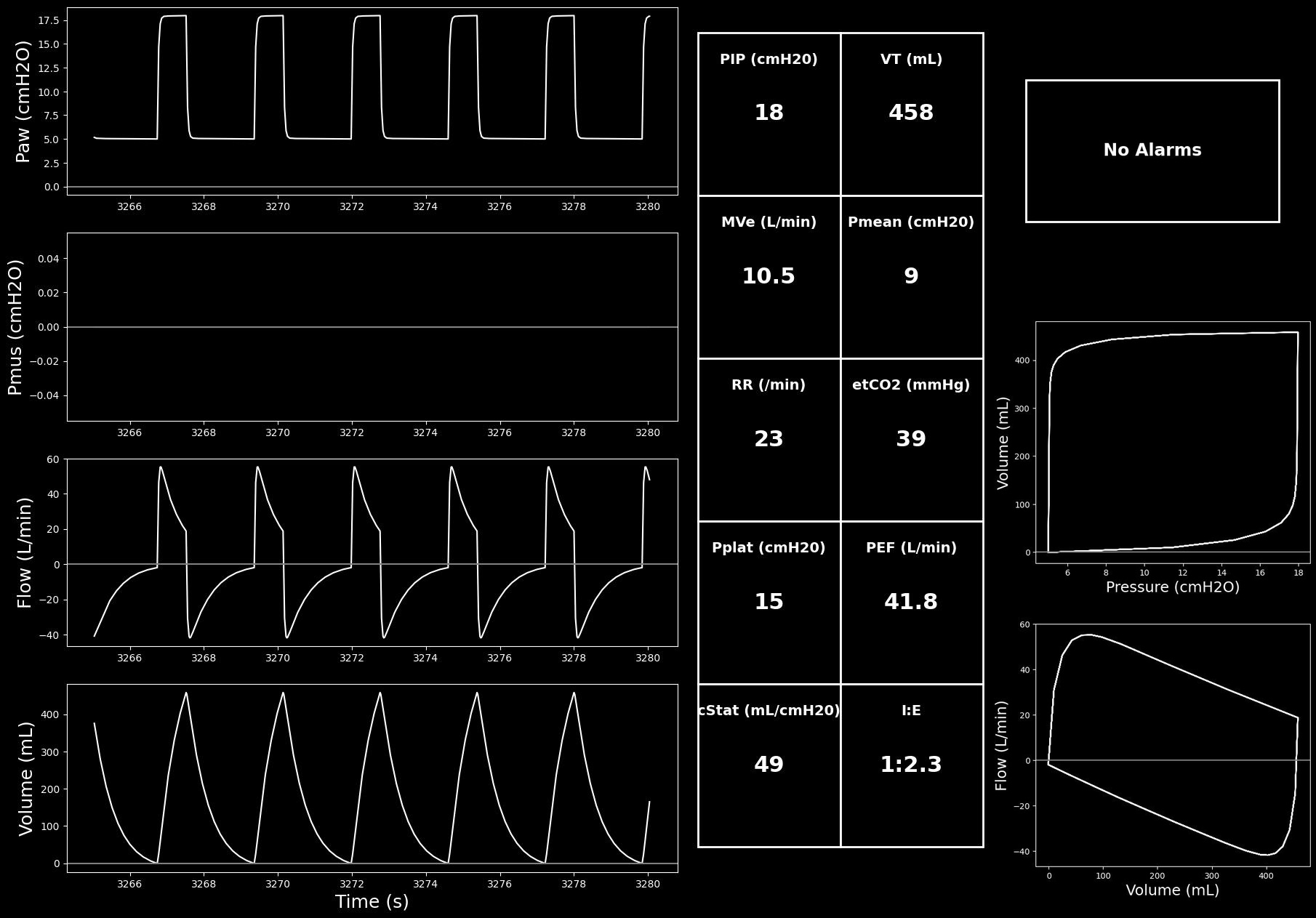The image size is (1316, 918).
Task: Click the Volume (mL) waveform axis label
Action: [25, 778]
